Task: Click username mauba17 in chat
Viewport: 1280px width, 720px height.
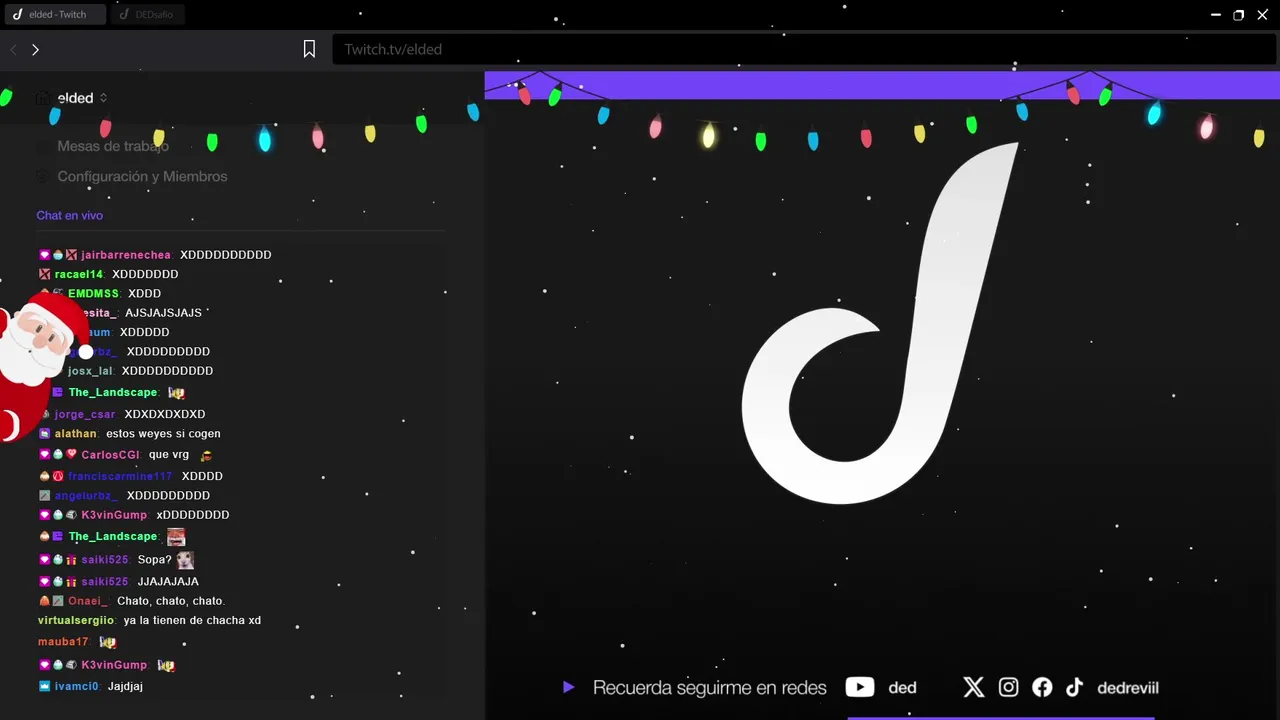Action: 63,642
